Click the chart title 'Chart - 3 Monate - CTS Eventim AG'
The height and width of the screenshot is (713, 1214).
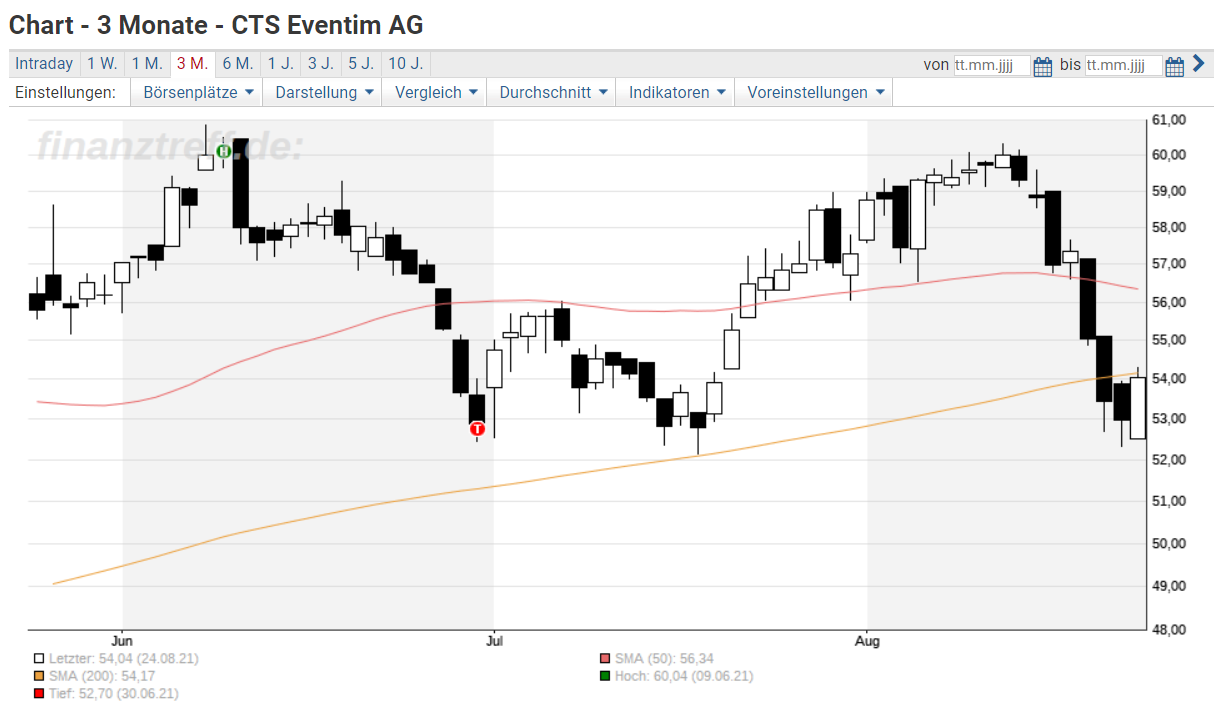pyautogui.click(x=216, y=24)
